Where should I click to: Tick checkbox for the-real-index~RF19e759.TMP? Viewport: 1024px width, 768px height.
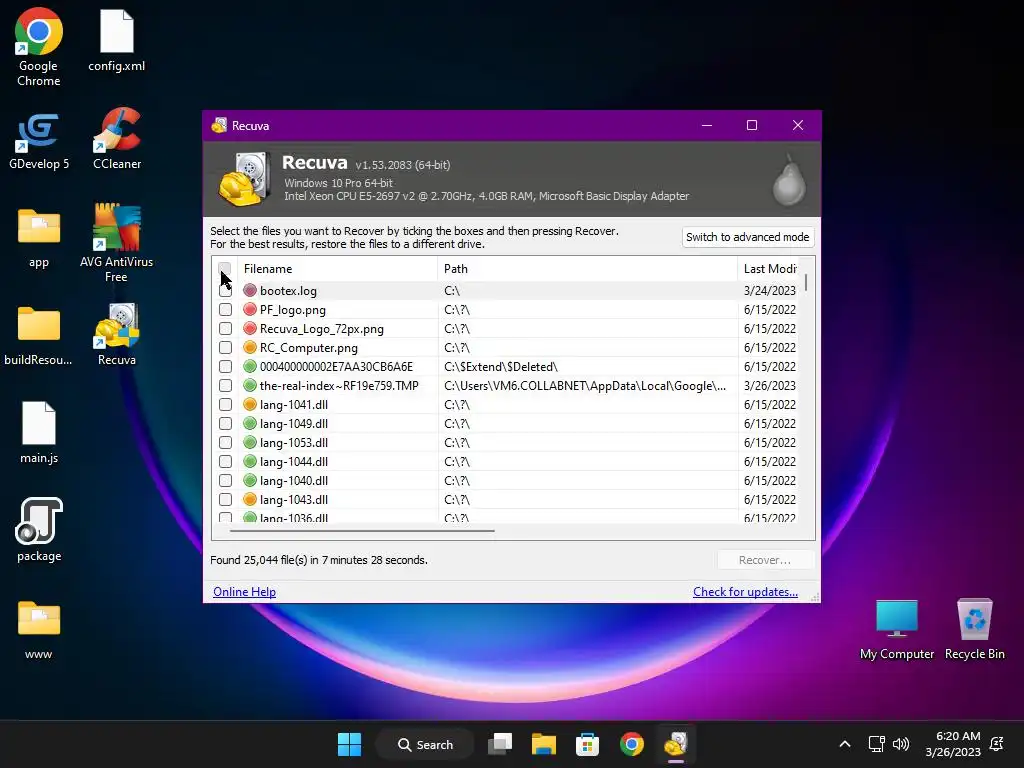[x=225, y=385]
